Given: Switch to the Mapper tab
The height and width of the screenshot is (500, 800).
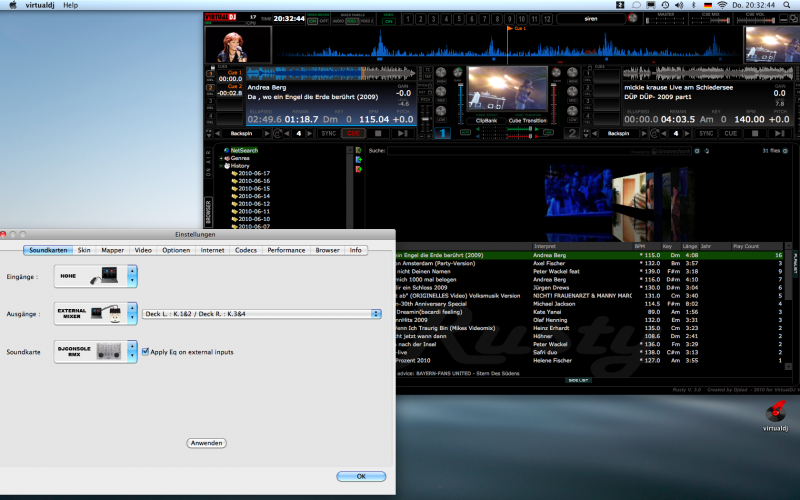Looking at the screenshot, I should 113,250.
